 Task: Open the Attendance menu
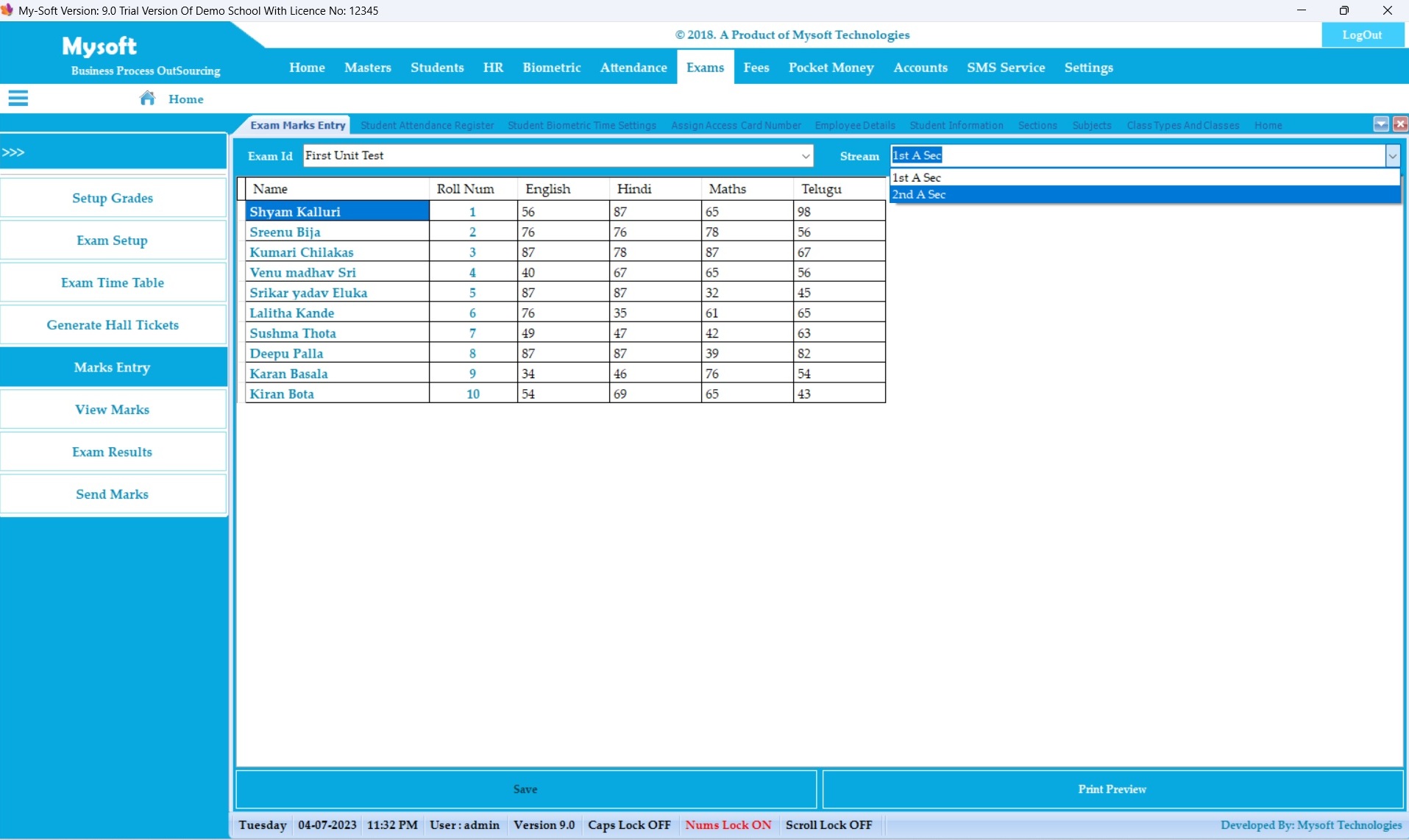[633, 68]
